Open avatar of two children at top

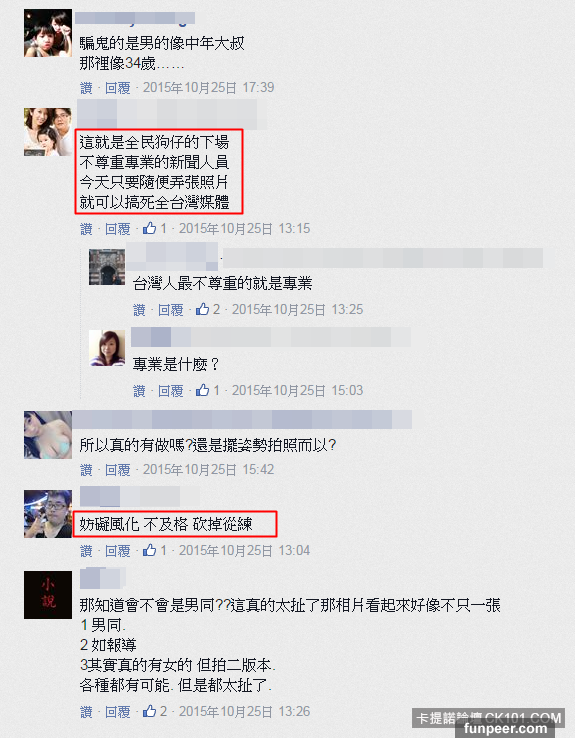(48, 32)
